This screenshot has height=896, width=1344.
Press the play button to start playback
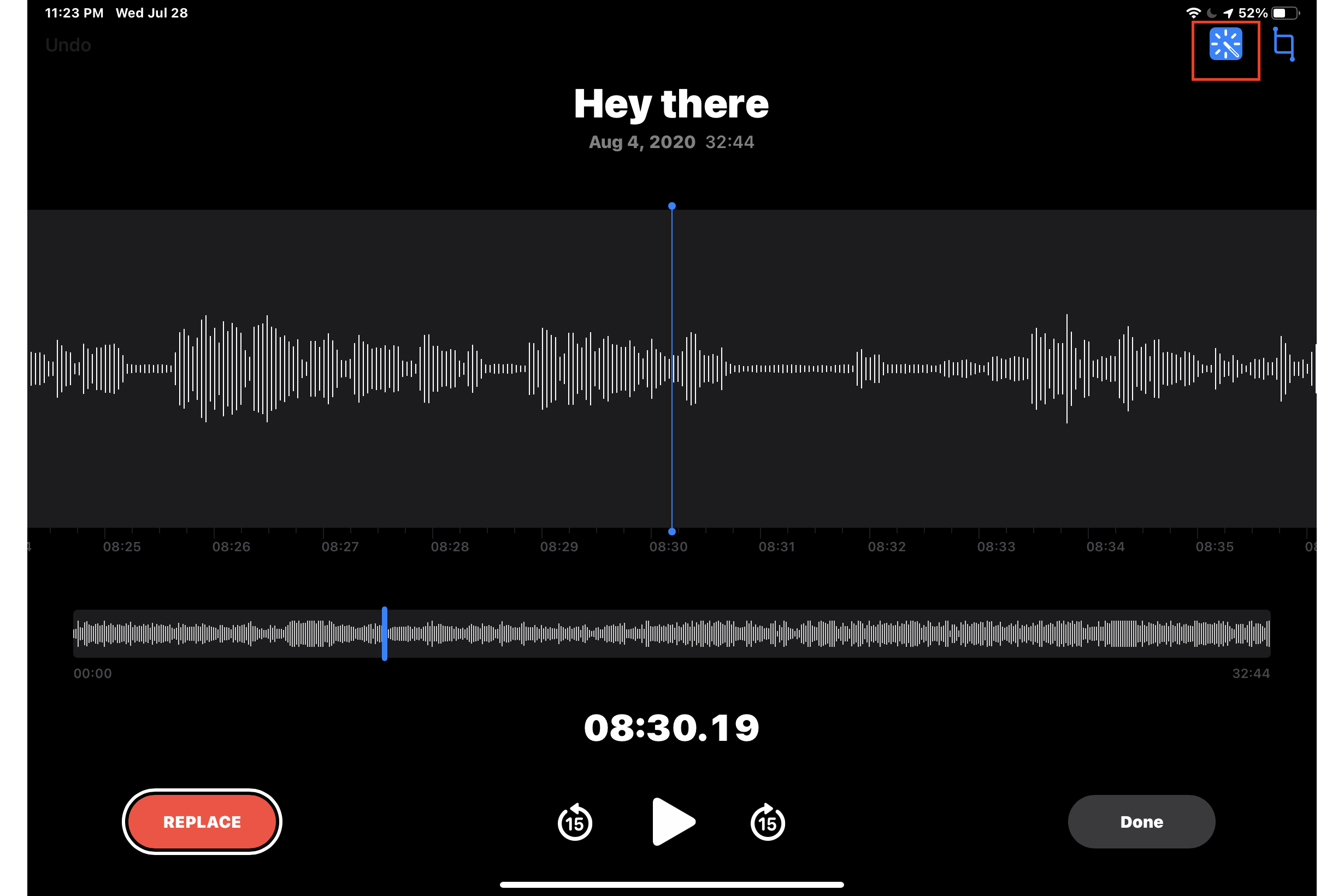click(672, 822)
